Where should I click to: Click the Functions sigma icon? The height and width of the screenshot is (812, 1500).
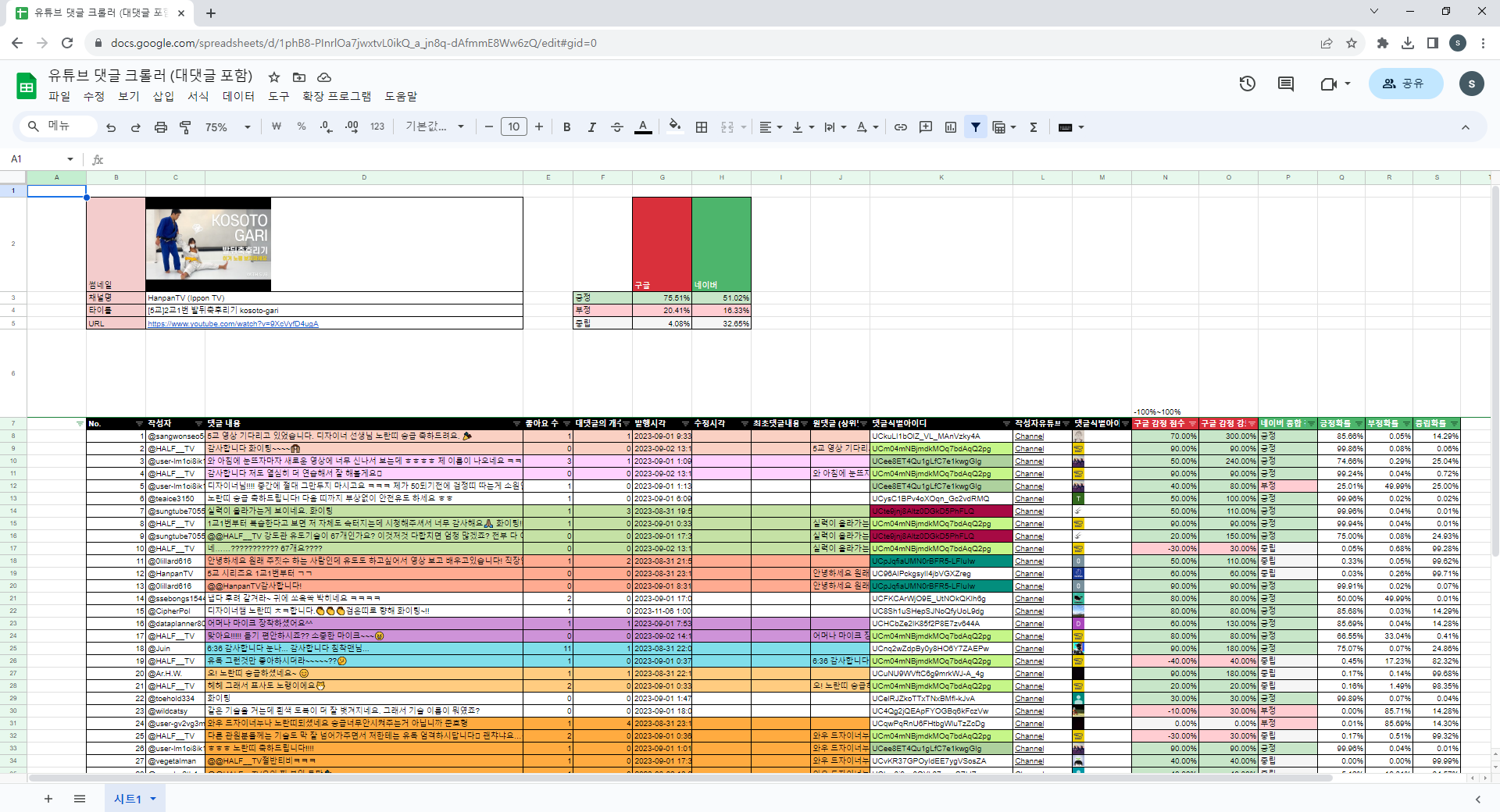[x=1034, y=127]
